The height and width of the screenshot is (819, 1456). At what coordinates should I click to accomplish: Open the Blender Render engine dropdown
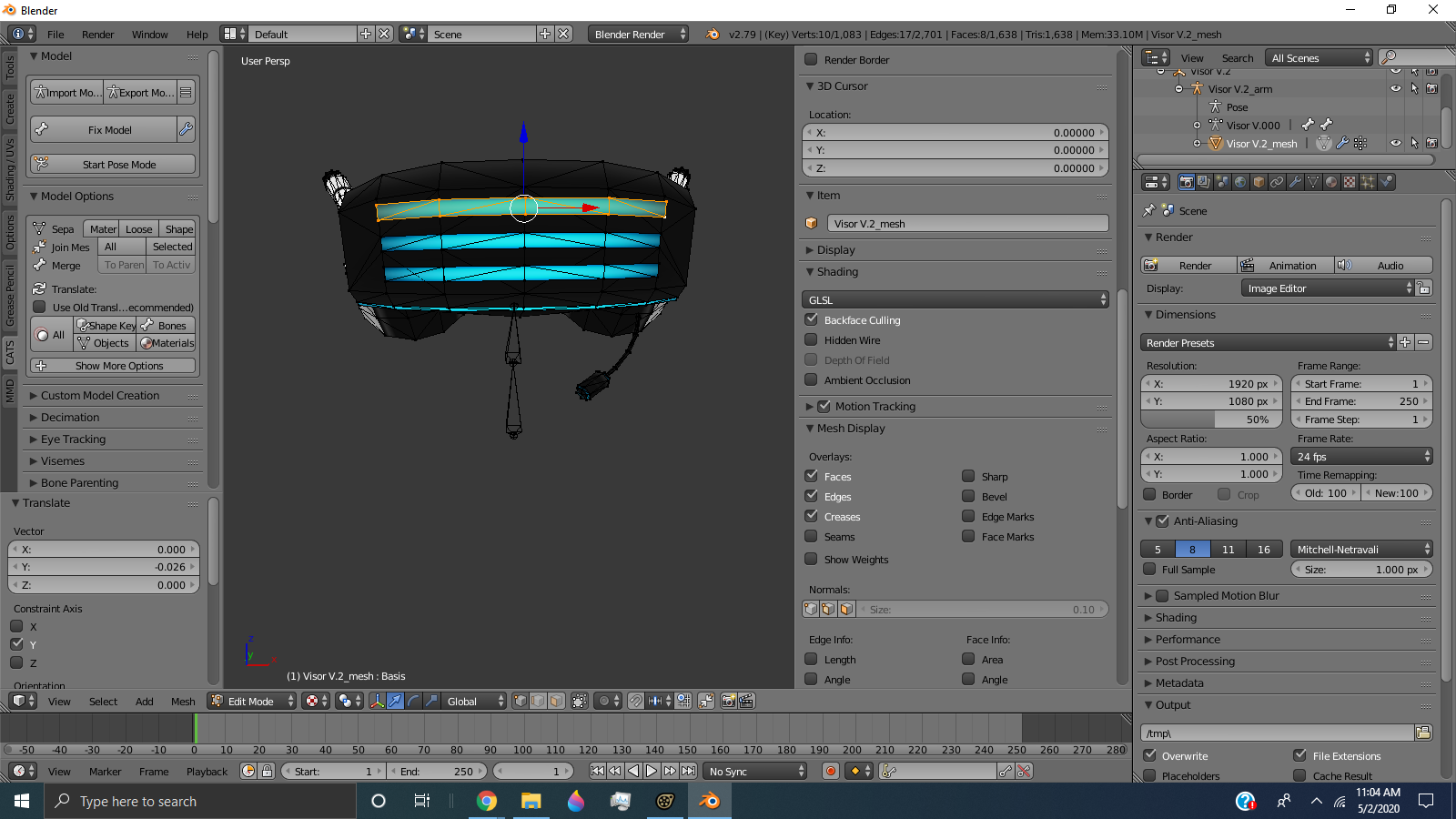tap(638, 34)
